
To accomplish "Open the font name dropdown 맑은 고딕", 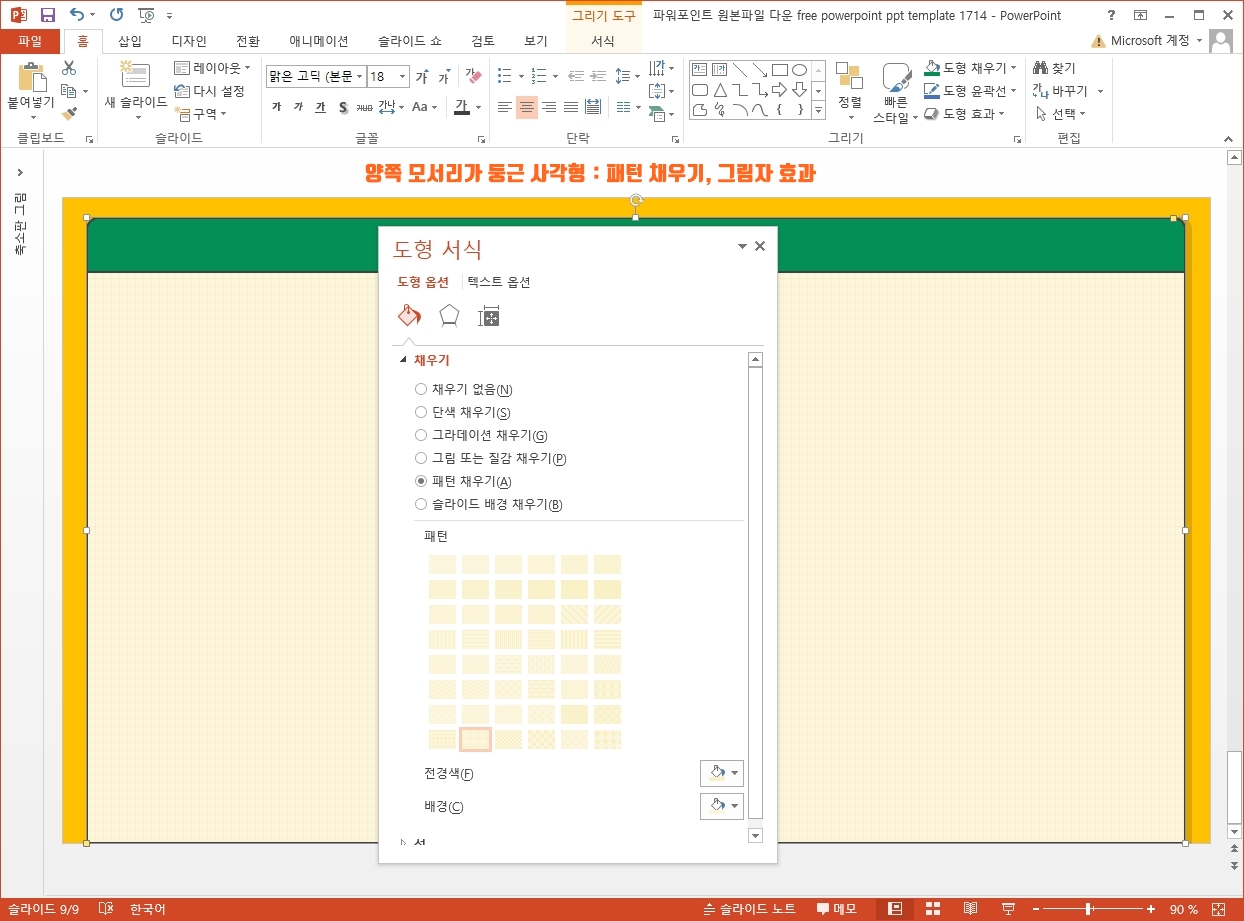I will point(359,77).
